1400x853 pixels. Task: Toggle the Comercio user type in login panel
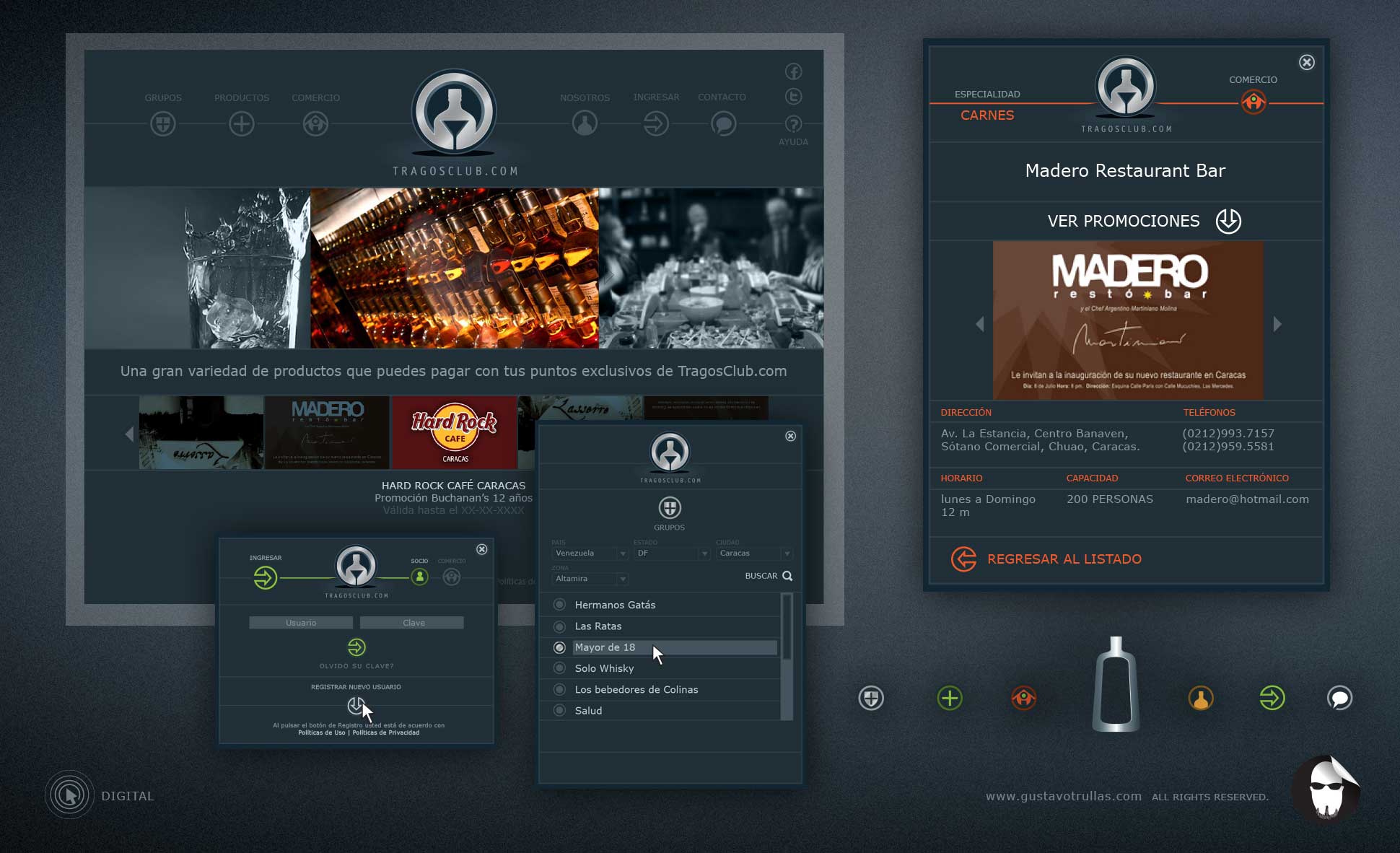(x=451, y=577)
